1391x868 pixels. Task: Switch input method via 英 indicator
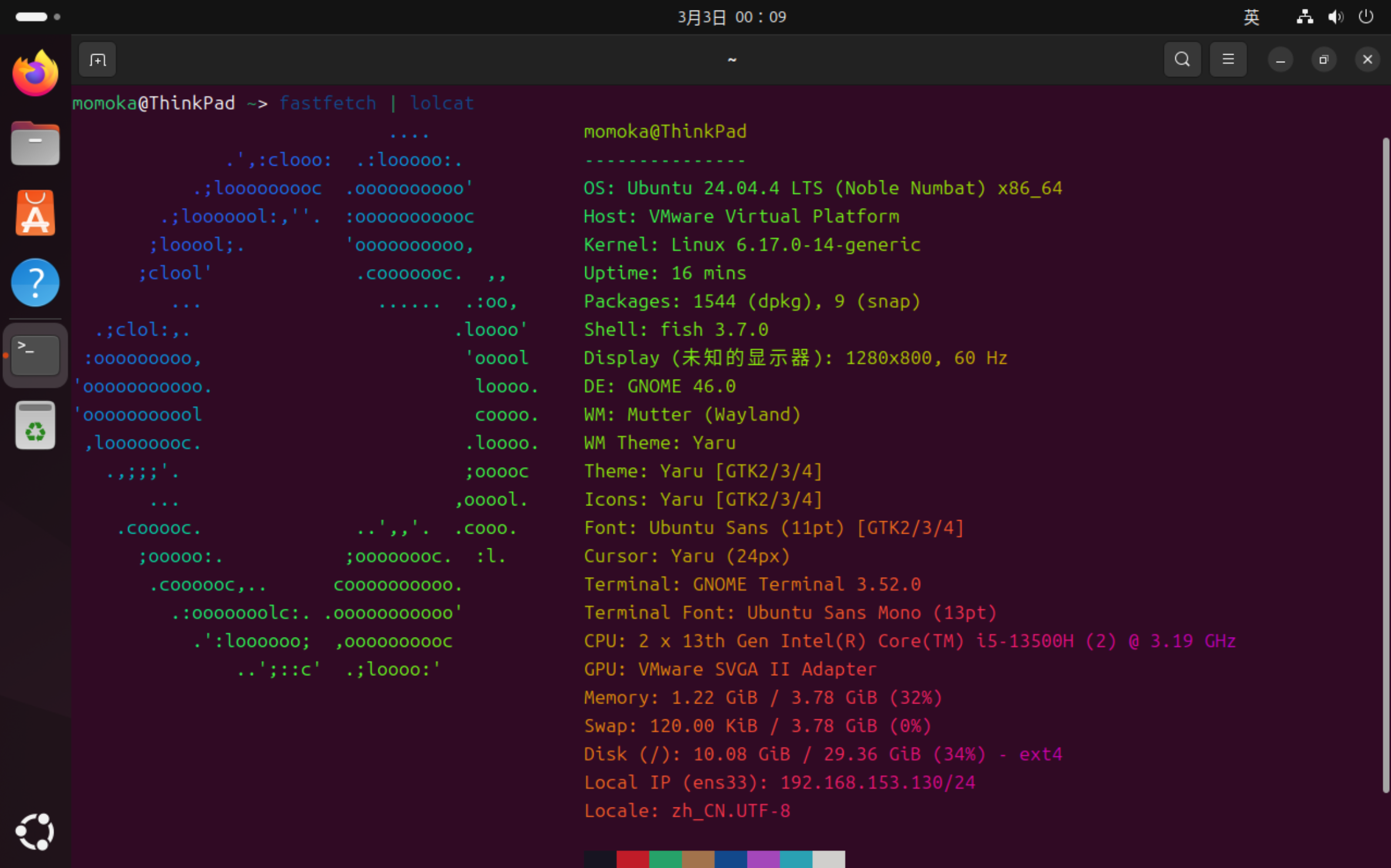coord(1251,17)
